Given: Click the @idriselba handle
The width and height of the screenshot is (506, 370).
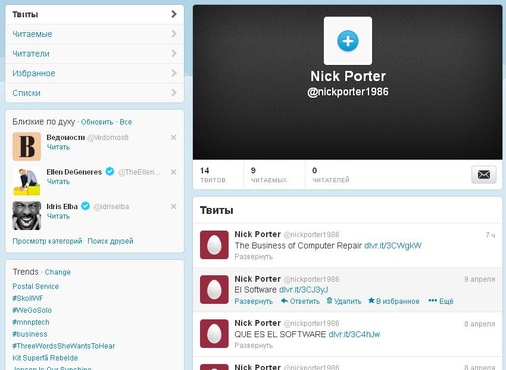Looking at the screenshot, I should 111,207.
